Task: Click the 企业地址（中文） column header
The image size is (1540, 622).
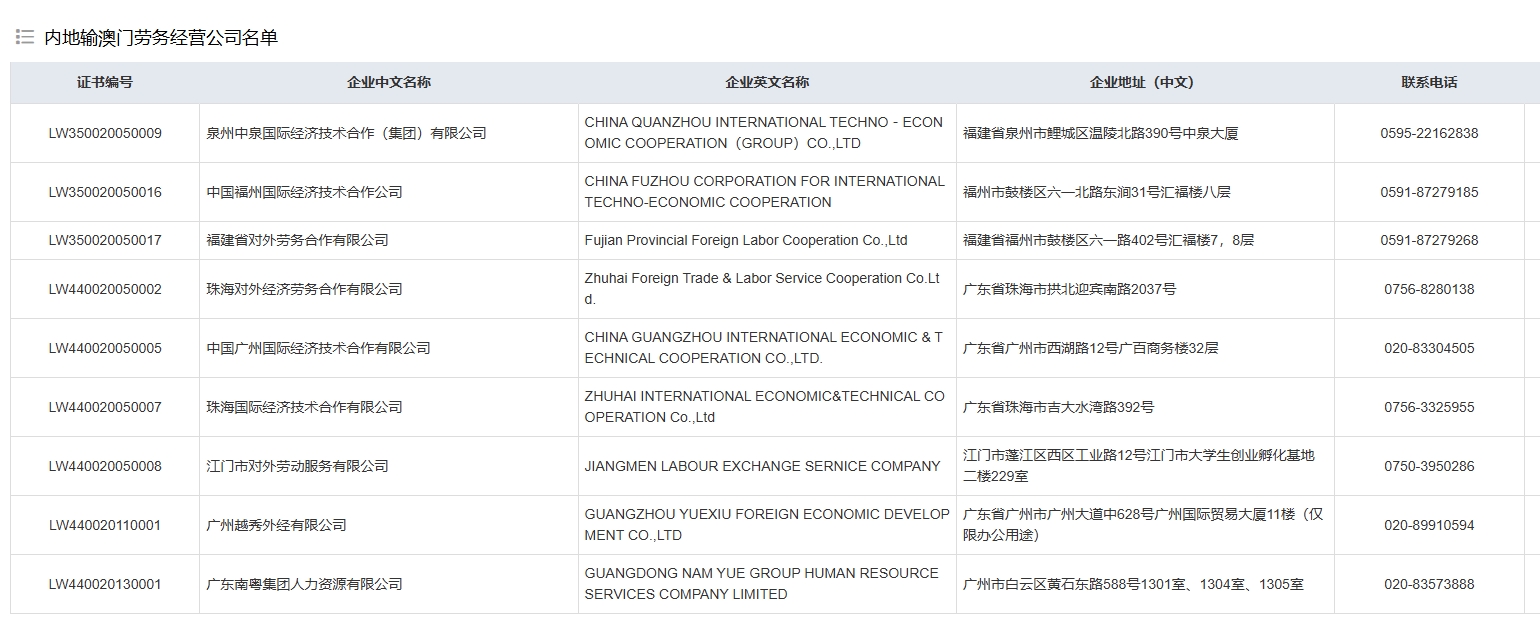Action: point(1144,82)
